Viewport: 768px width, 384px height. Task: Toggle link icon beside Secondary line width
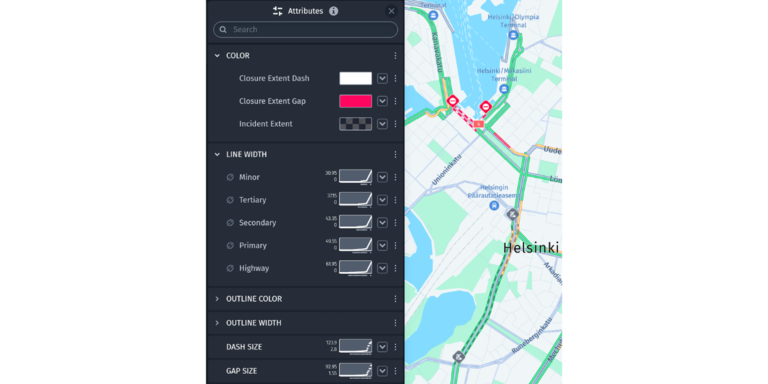(230, 223)
